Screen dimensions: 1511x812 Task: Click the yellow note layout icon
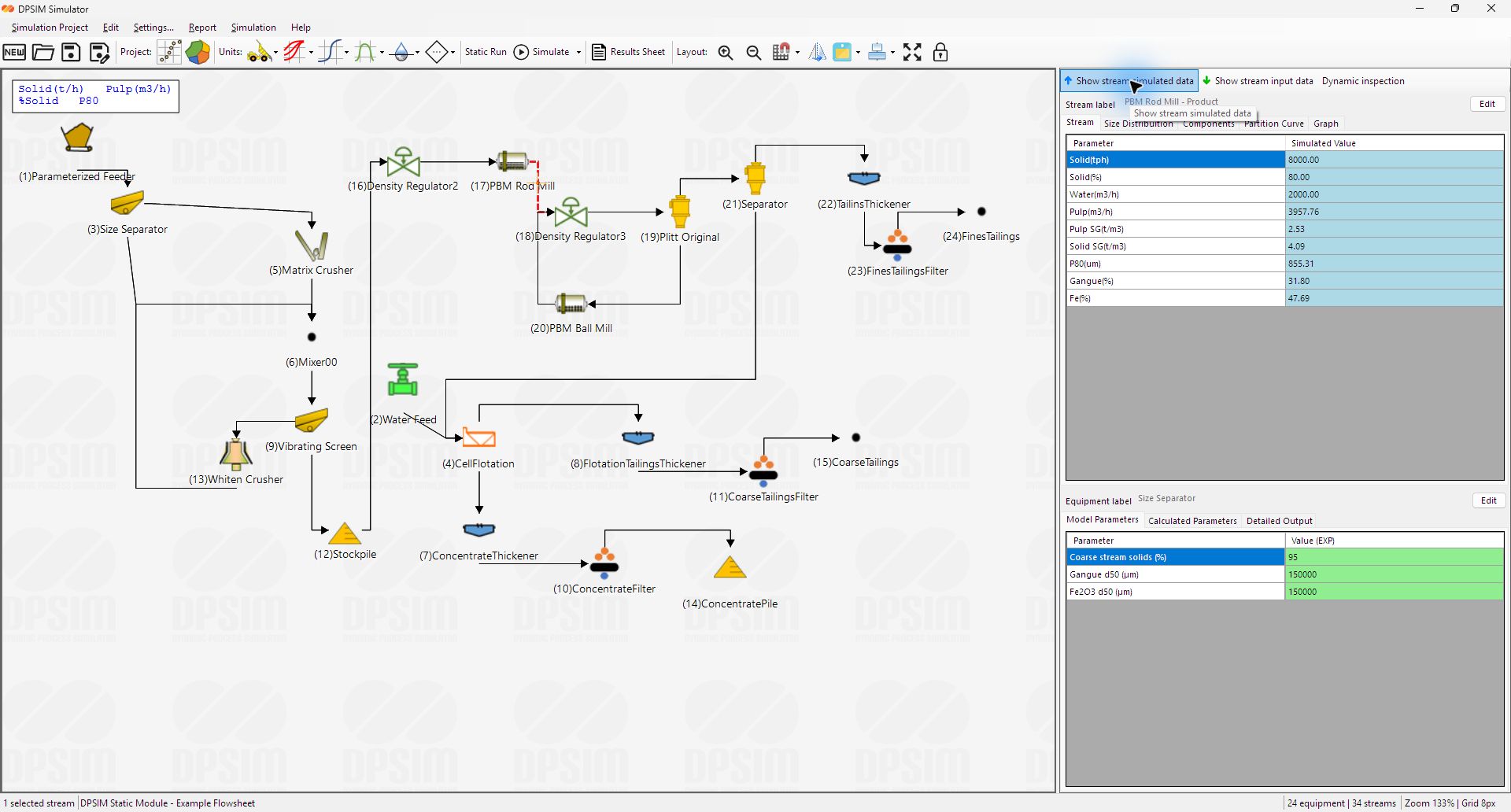(x=842, y=53)
